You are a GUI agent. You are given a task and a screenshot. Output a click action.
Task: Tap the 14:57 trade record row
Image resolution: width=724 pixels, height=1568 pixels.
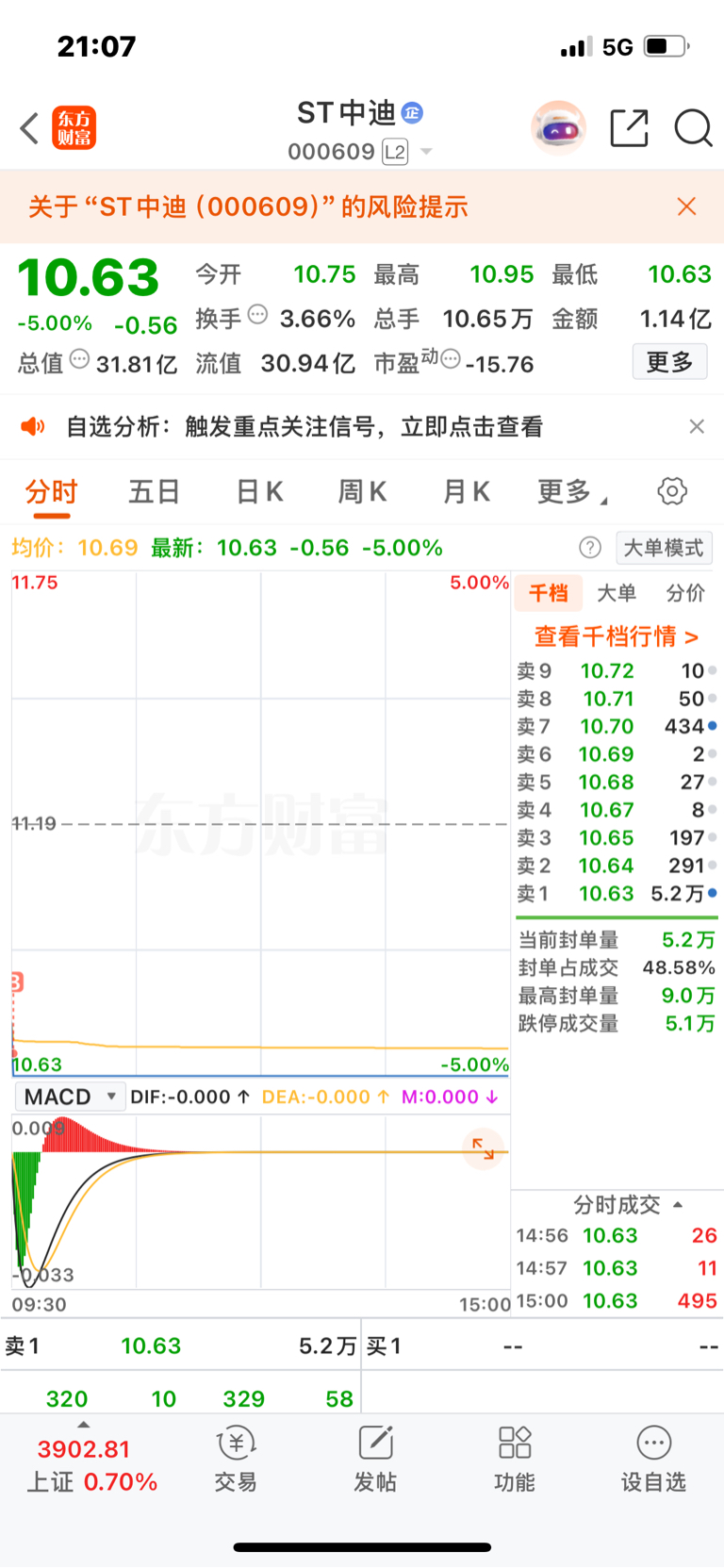[x=617, y=1268]
